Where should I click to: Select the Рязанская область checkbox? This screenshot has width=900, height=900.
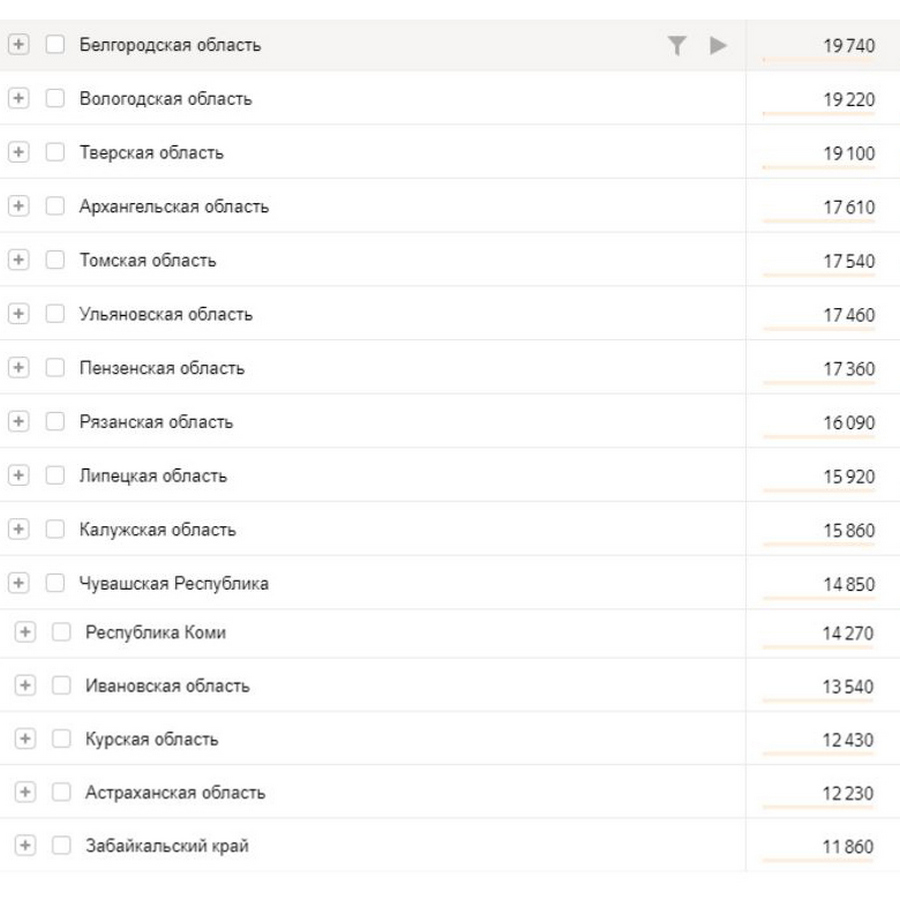point(55,421)
